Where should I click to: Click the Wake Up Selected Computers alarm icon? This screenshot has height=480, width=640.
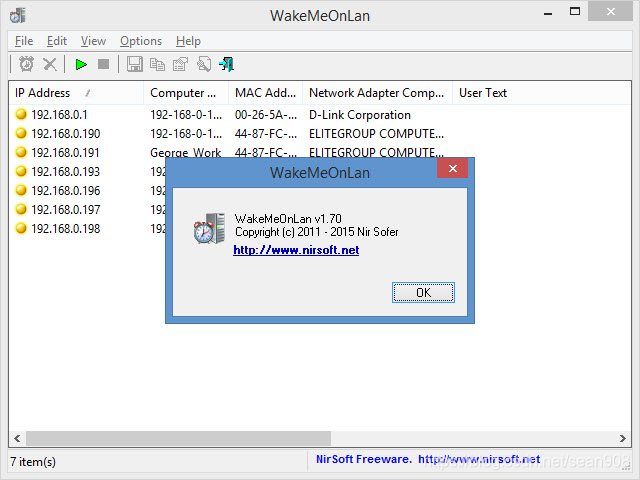27,64
